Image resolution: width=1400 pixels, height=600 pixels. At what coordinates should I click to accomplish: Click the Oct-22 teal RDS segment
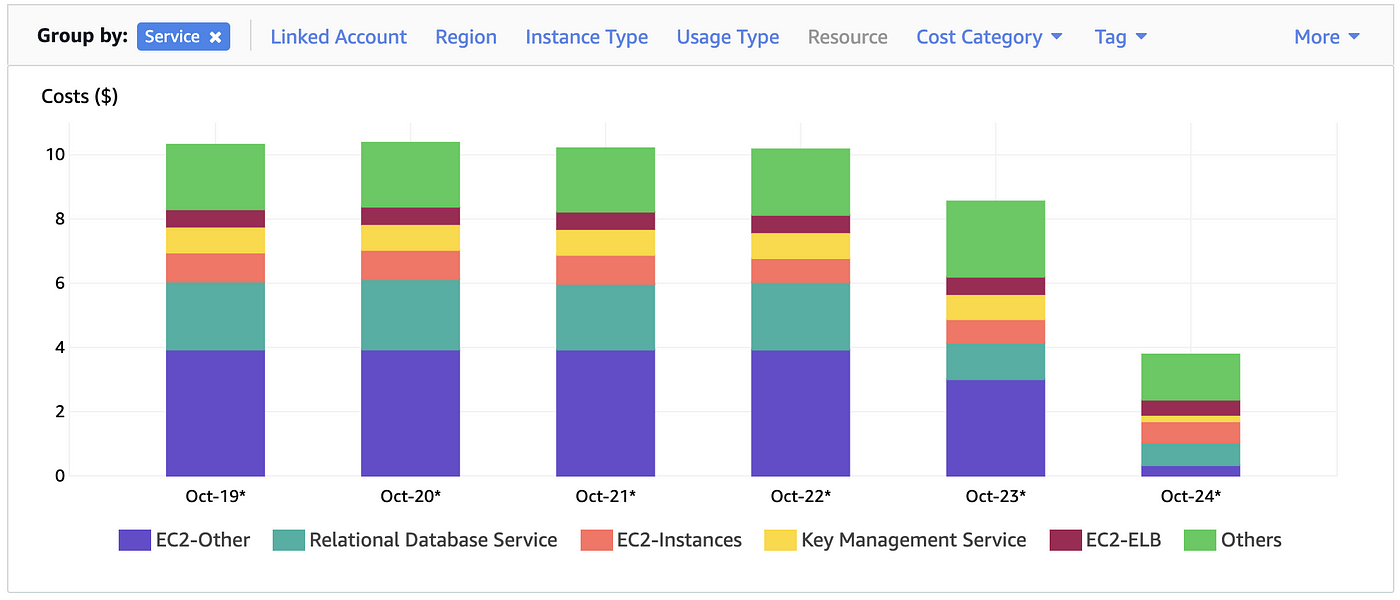point(801,317)
